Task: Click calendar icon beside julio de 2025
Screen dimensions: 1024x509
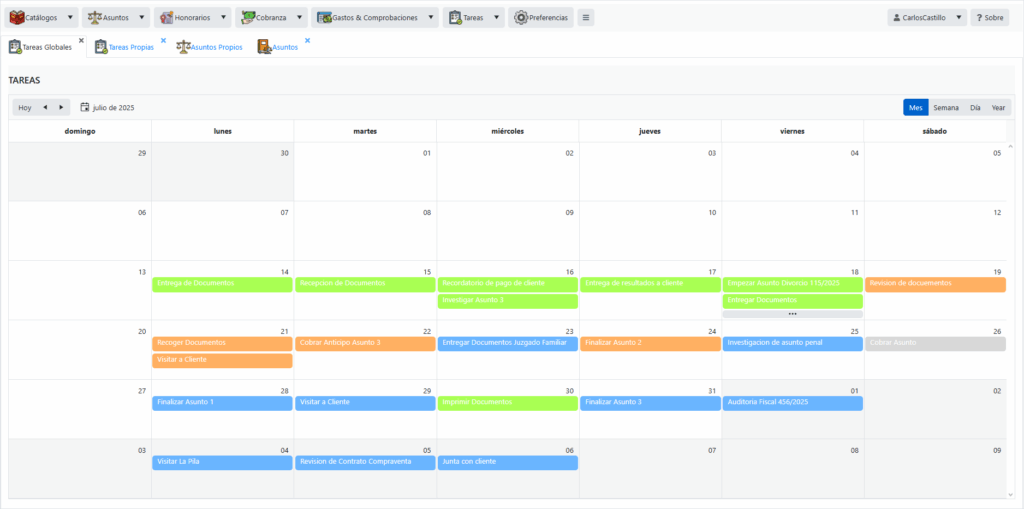Action: (x=85, y=107)
